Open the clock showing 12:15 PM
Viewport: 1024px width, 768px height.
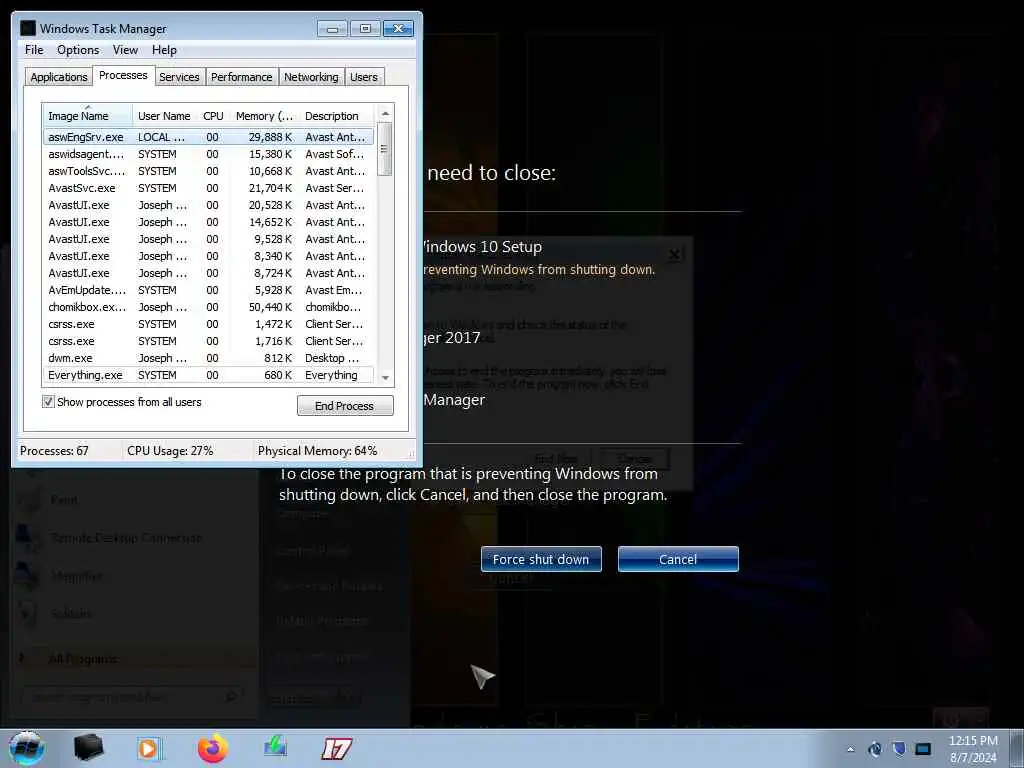[973, 749]
